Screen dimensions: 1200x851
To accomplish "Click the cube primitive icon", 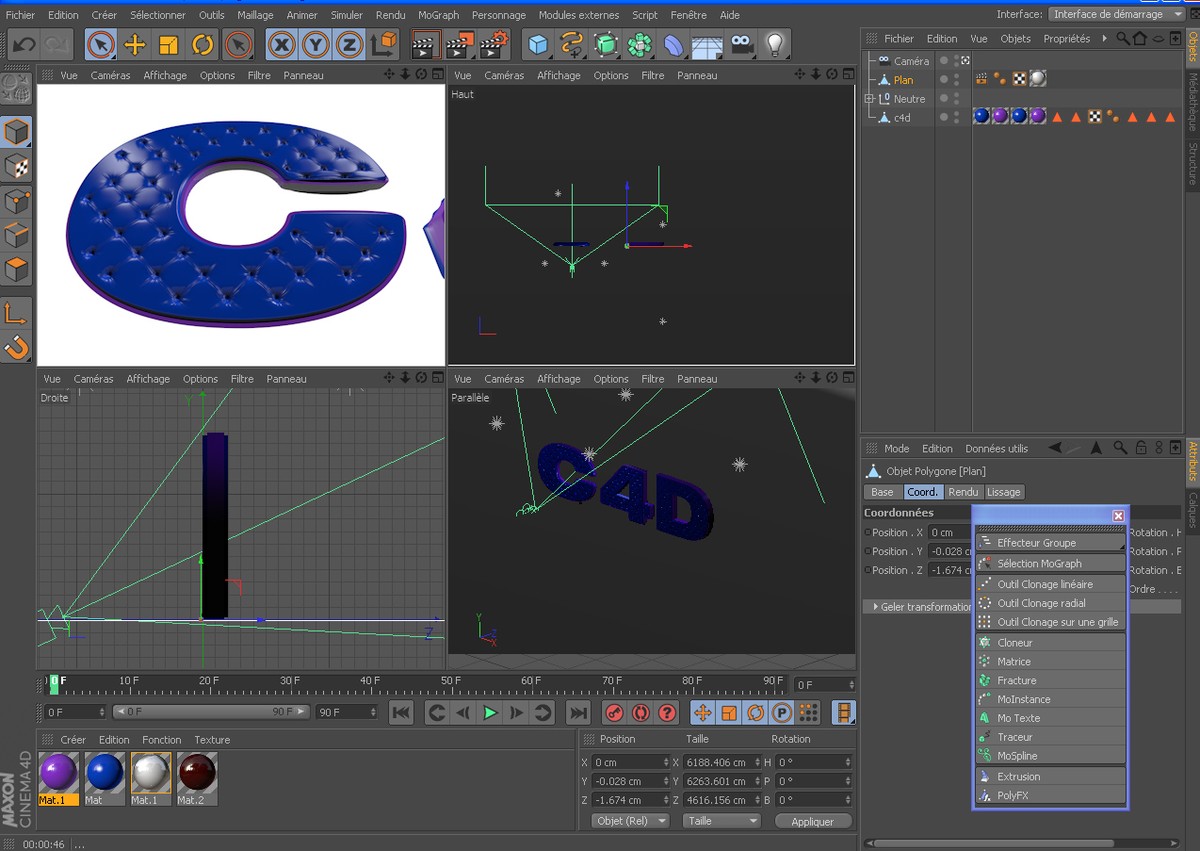I will (539, 45).
